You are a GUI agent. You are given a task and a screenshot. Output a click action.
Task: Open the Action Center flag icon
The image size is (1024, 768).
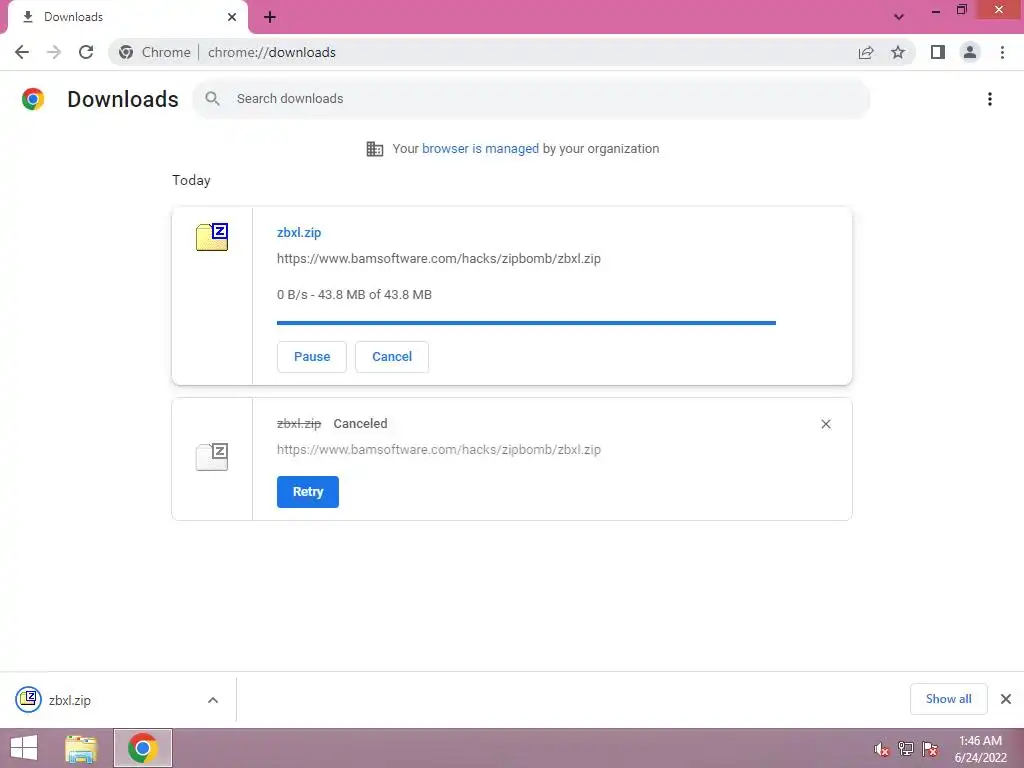coord(930,749)
